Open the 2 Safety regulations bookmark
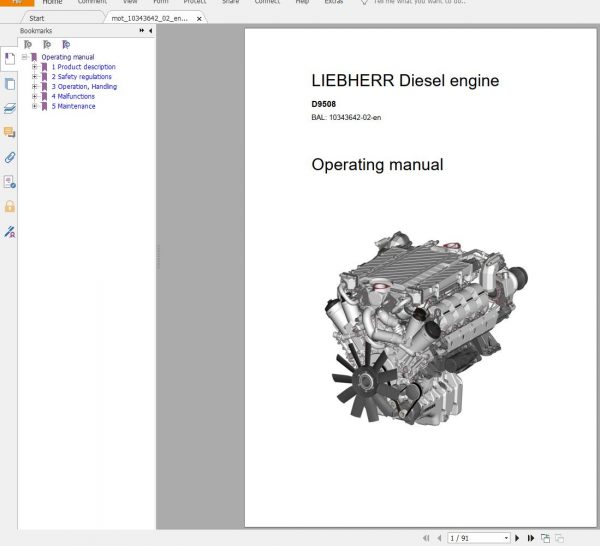 pos(82,77)
